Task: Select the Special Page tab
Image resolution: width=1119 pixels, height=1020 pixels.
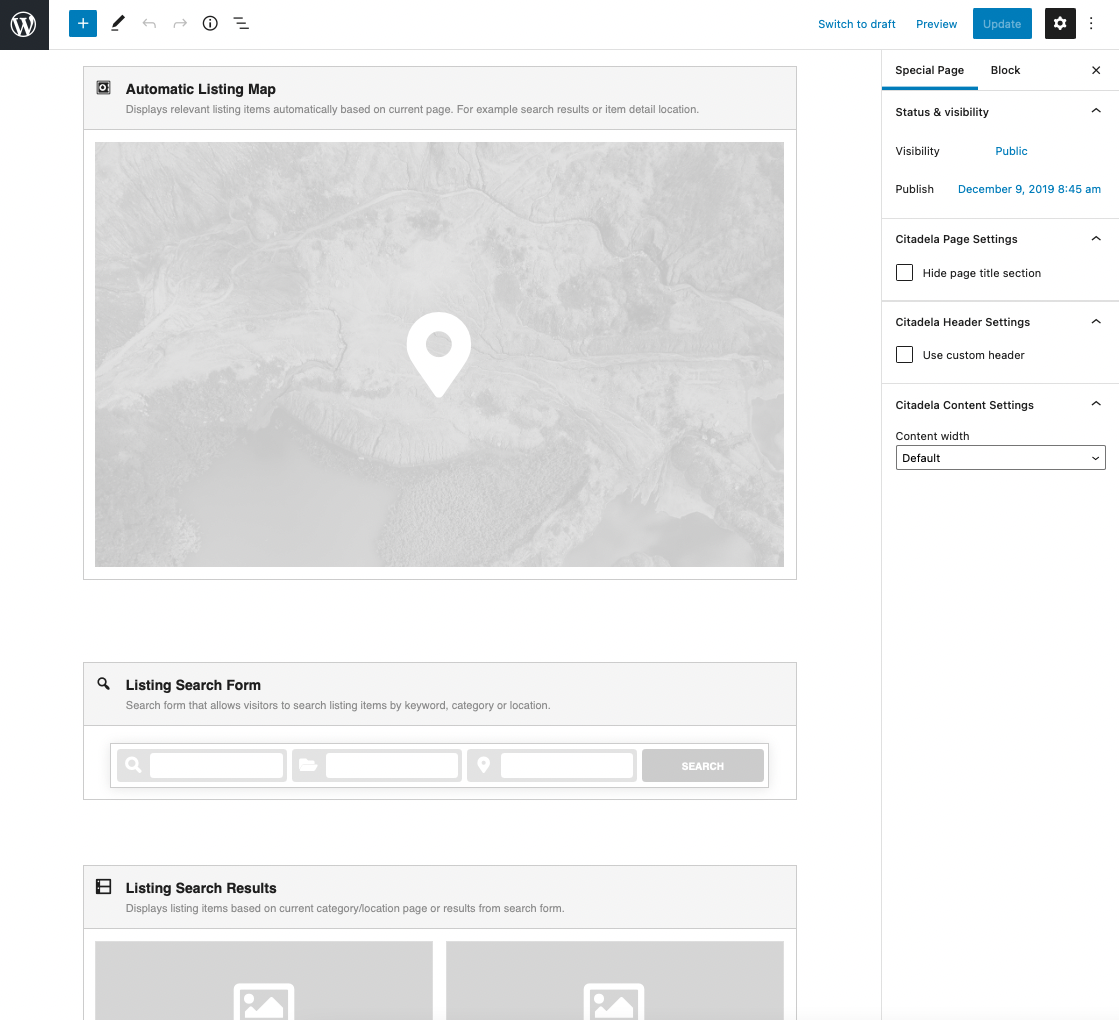Action: click(x=929, y=70)
